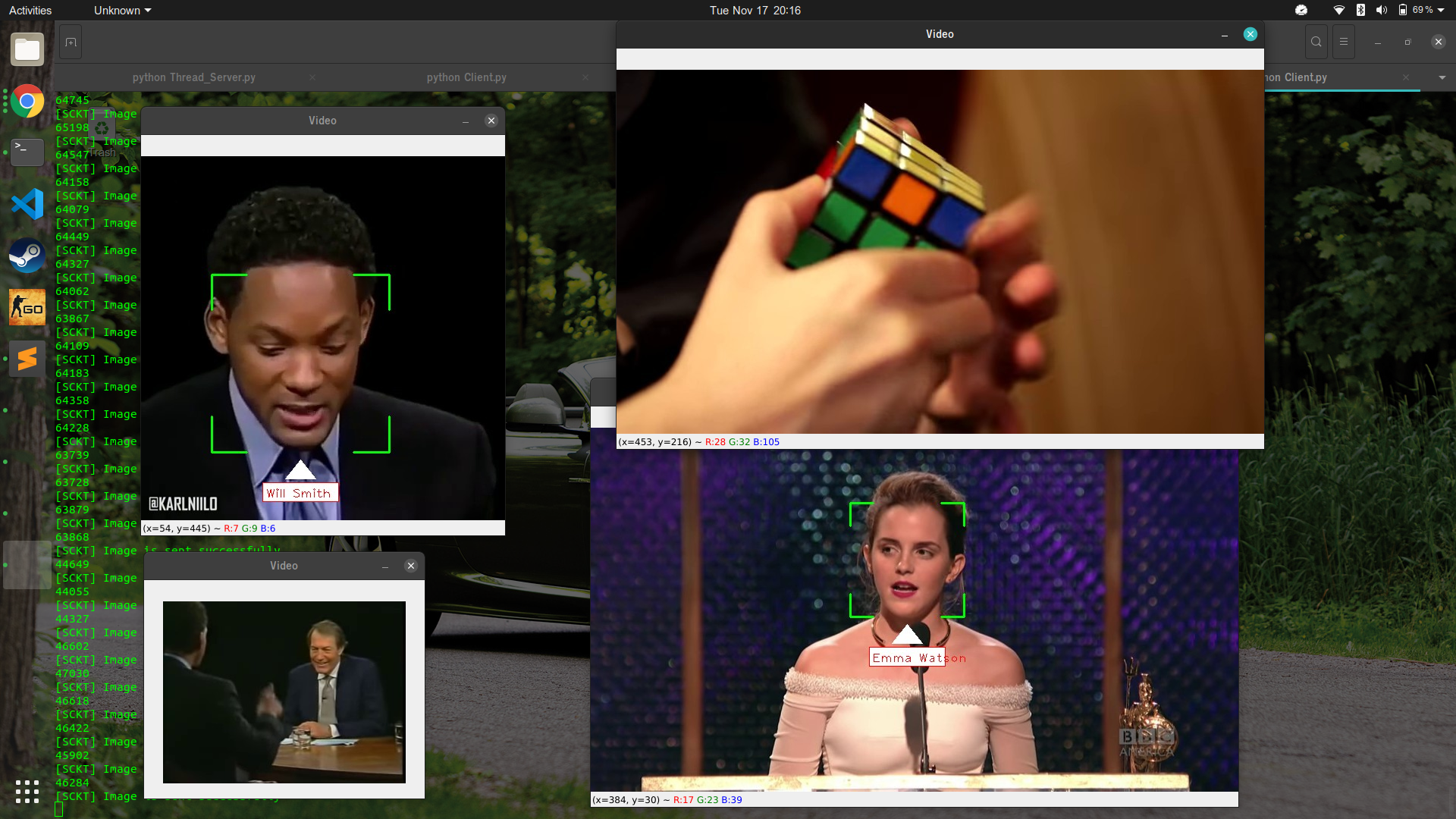Switch to middle python Client.py tab

point(466,77)
